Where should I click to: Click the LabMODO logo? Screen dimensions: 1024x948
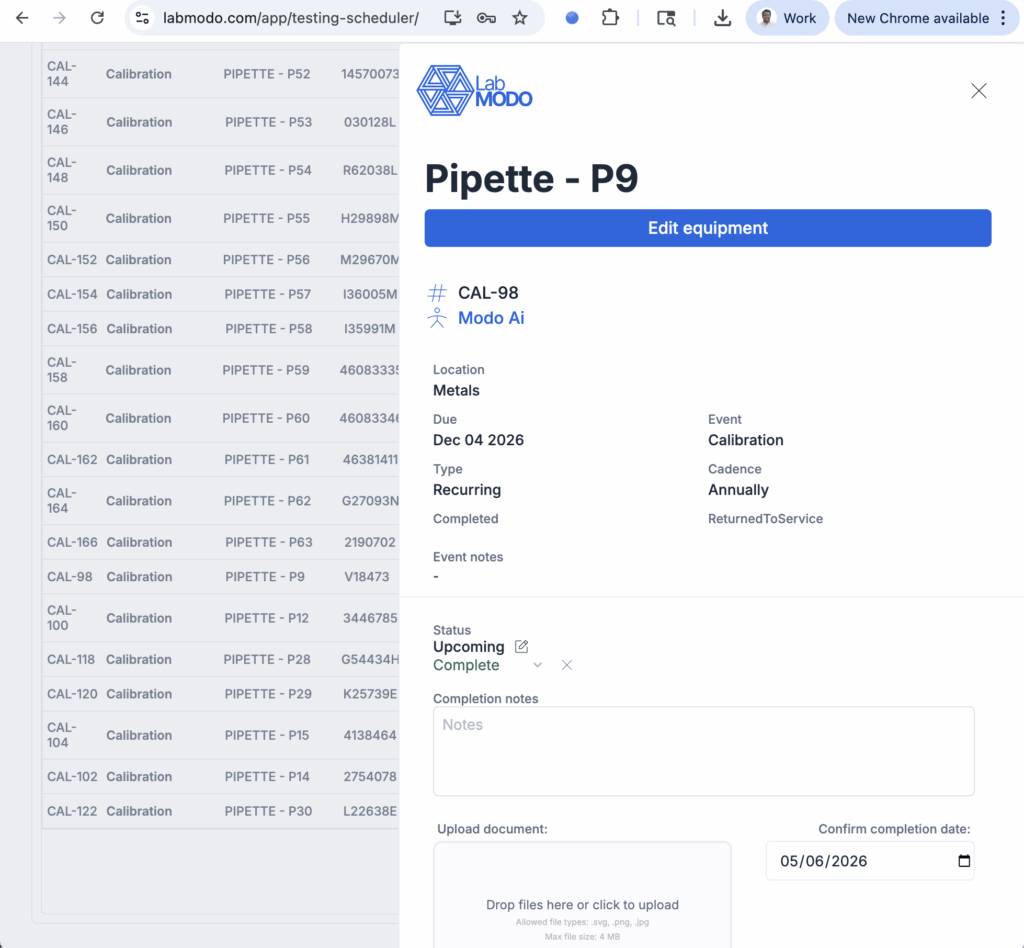coord(475,91)
